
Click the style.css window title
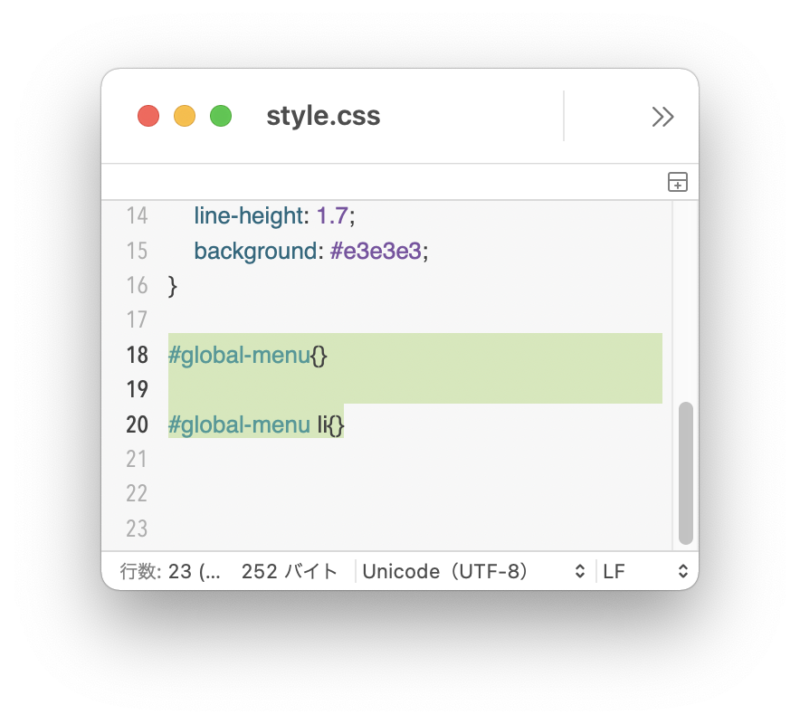point(323,116)
